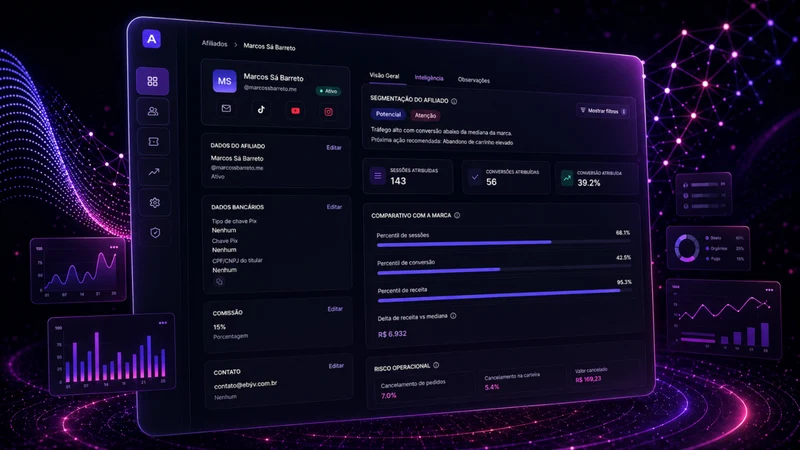Select the Potencial segment tag
Screen dimensions: 800x450
coord(388,114)
